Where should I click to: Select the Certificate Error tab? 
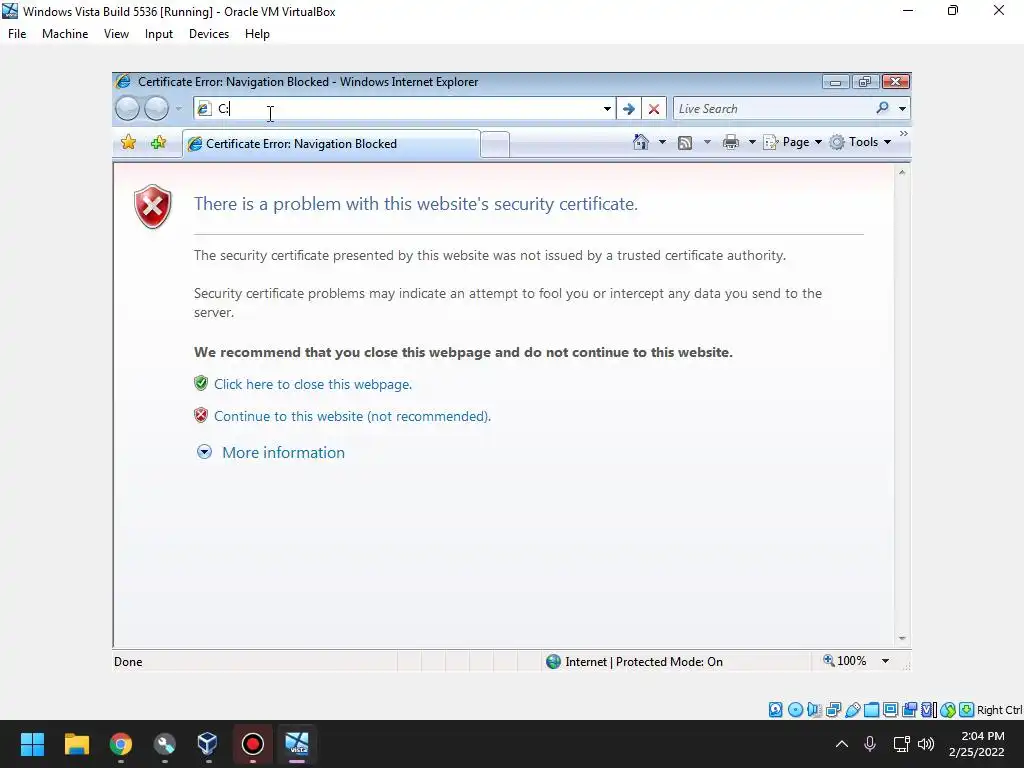click(332, 144)
